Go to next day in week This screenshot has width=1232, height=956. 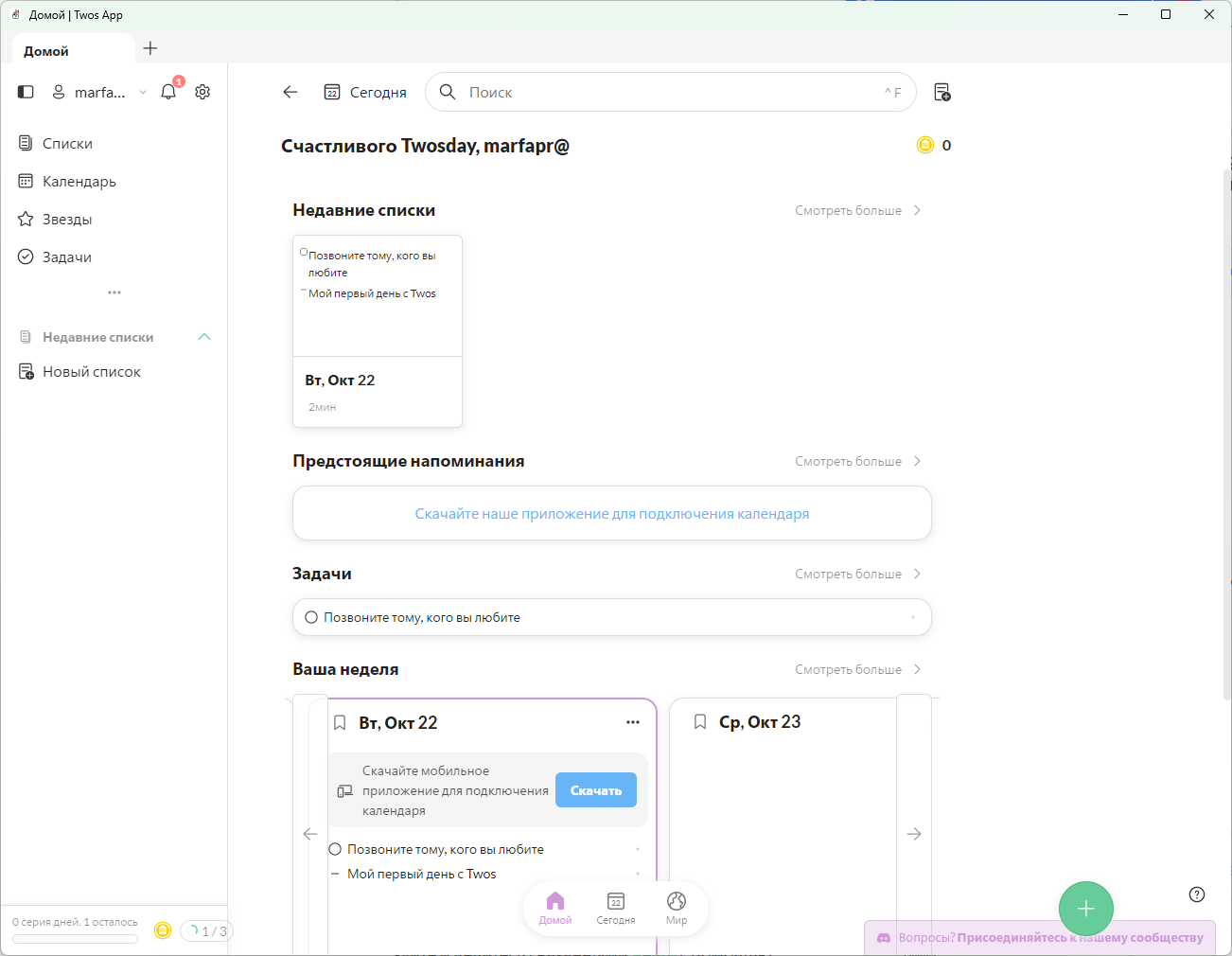coord(914,834)
